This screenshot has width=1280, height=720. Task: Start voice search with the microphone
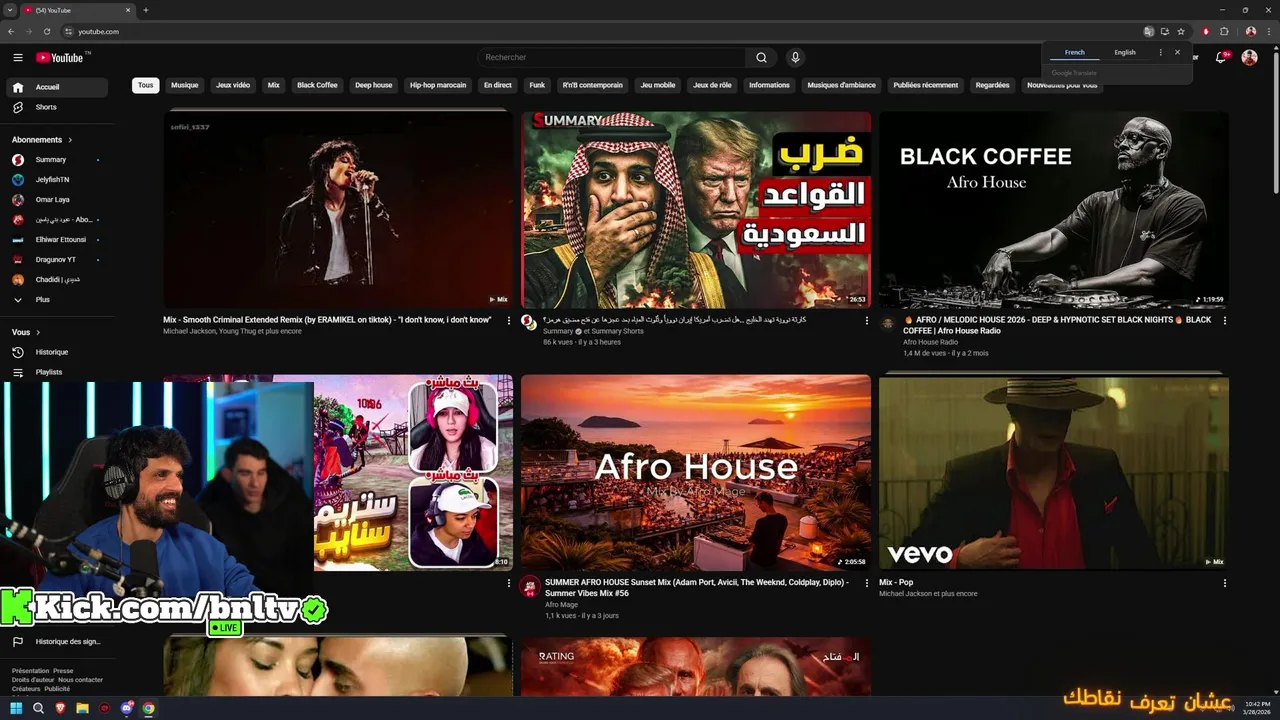[x=795, y=57]
